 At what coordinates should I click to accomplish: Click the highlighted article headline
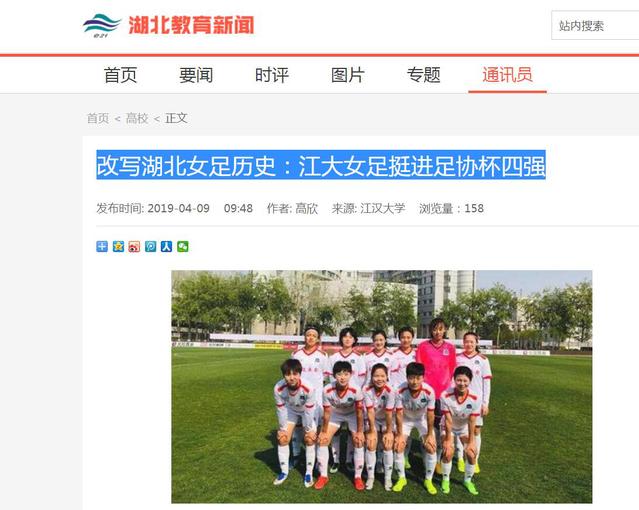click(321, 165)
